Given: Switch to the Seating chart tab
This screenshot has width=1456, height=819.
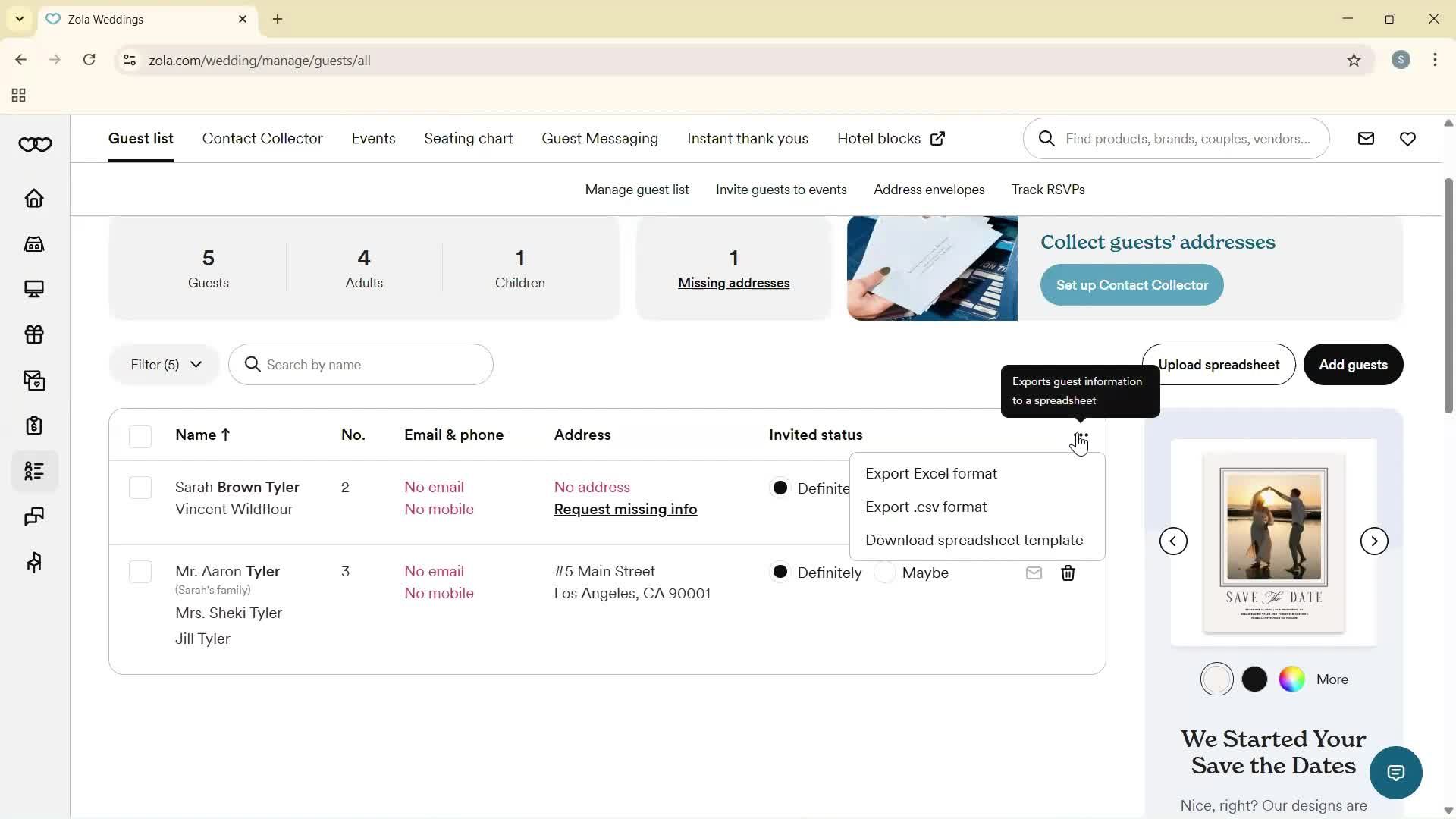Looking at the screenshot, I should point(468,138).
